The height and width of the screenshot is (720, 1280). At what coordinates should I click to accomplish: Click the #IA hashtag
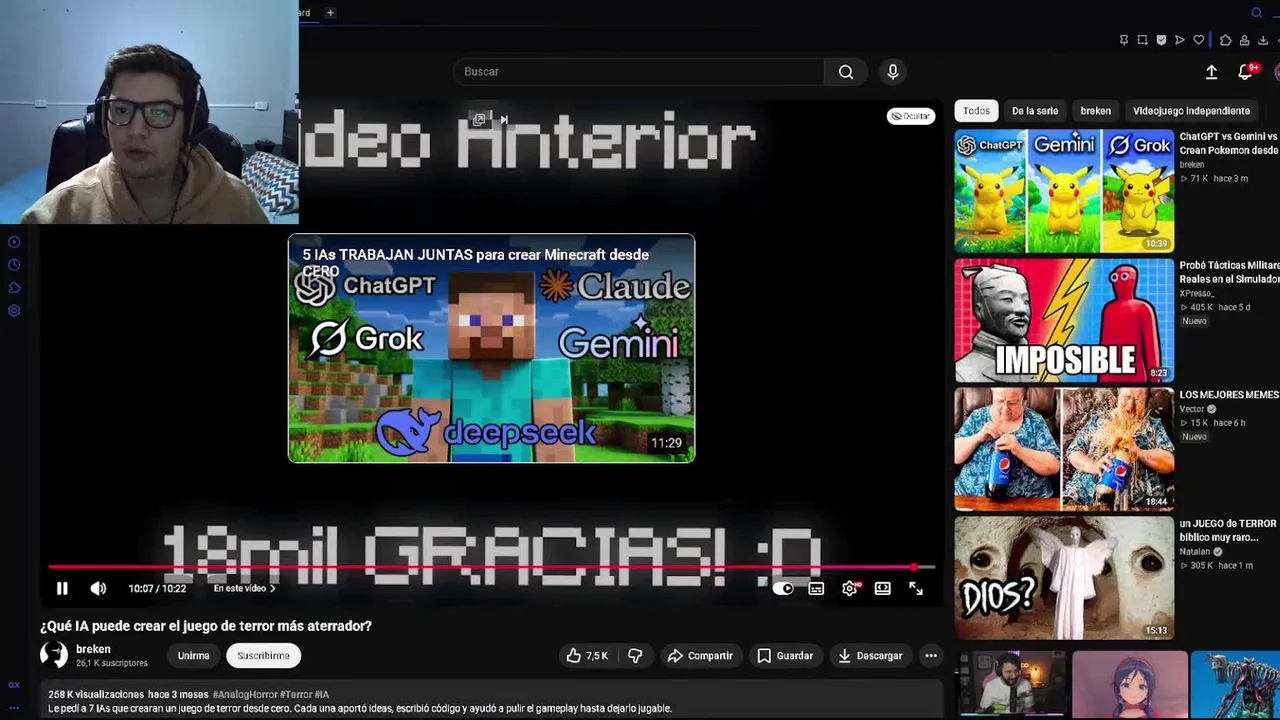click(321, 694)
